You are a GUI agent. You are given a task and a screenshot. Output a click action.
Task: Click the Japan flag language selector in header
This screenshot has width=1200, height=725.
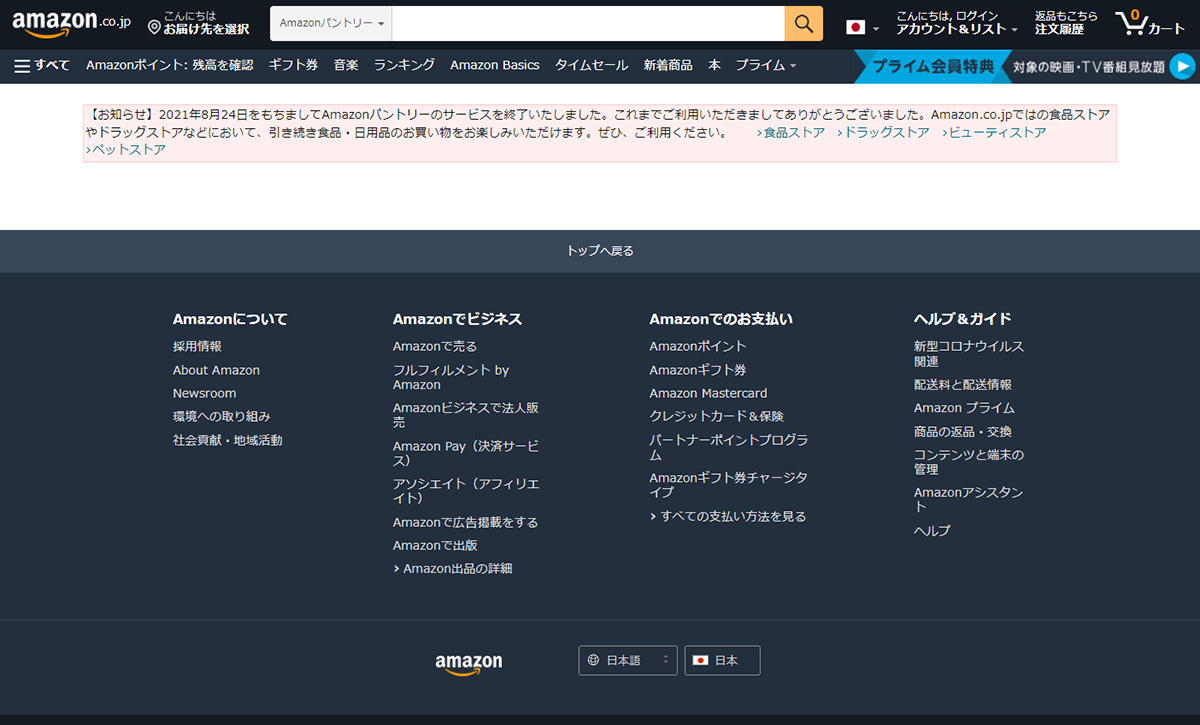tap(862, 28)
